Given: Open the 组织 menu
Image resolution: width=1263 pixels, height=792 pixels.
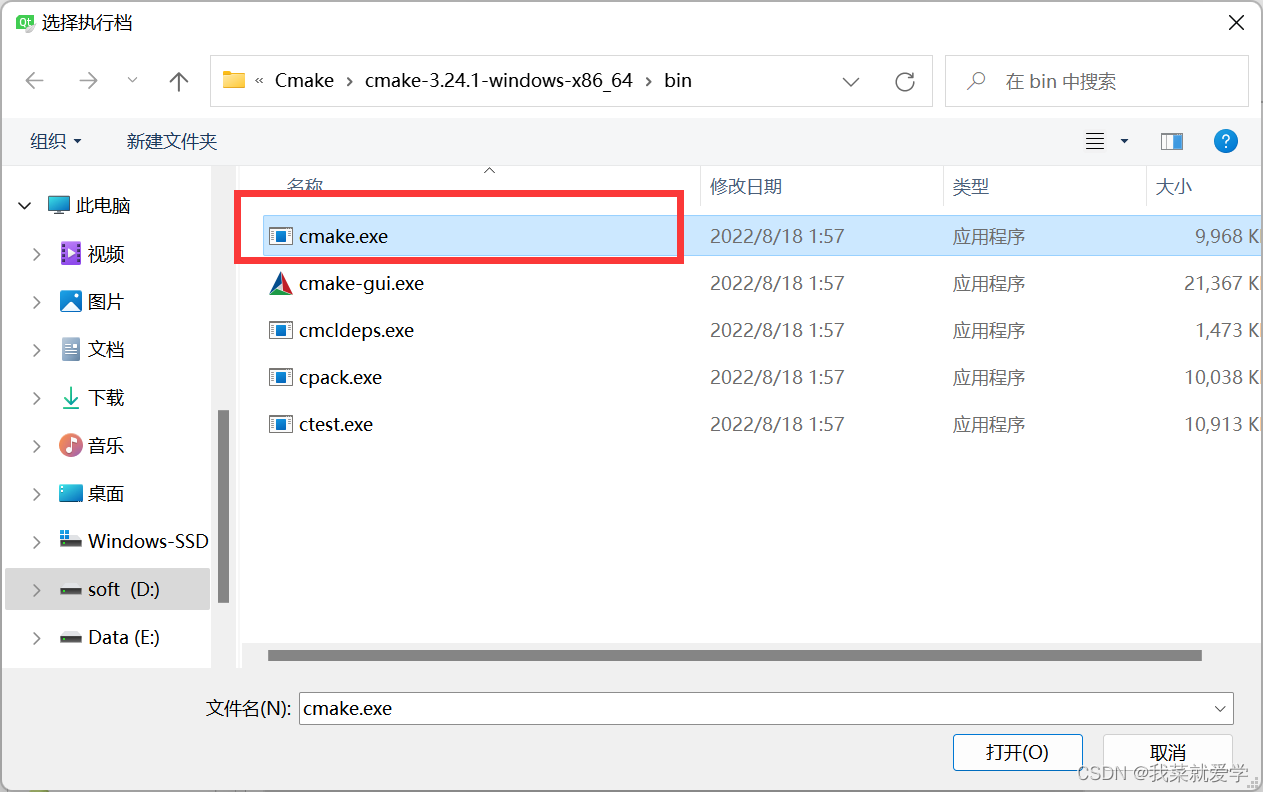Looking at the screenshot, I should click(x=56, y=142).
